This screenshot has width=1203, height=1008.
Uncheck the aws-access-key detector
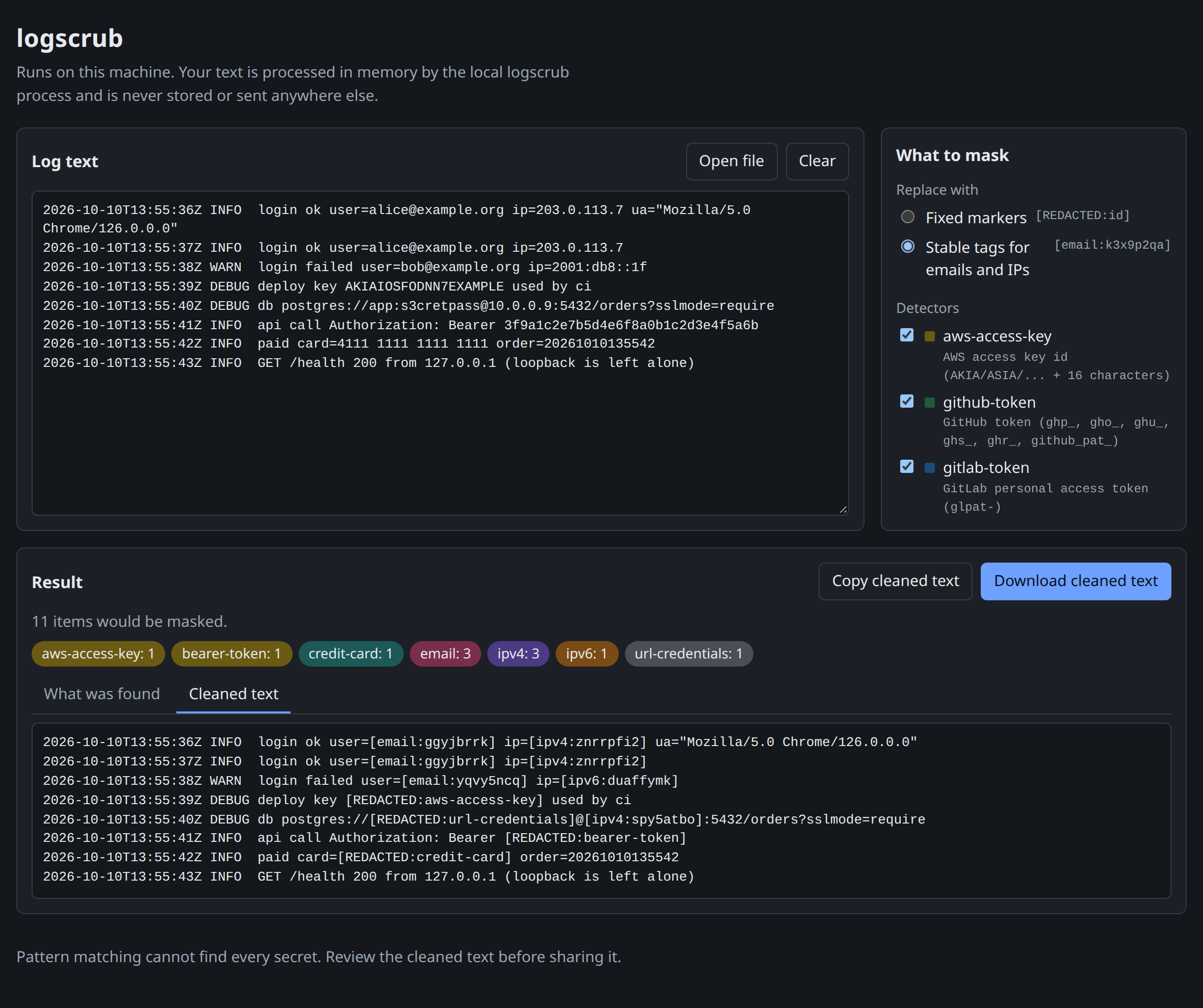pos(907,335)
